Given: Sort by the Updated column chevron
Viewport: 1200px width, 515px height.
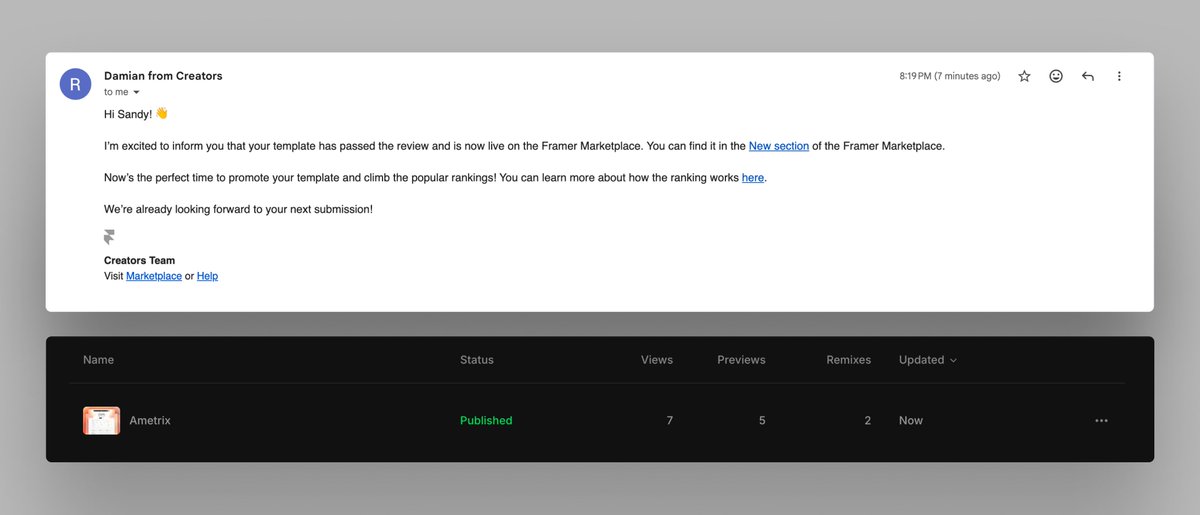Looking at the screenshot, I should pos(952,360).
